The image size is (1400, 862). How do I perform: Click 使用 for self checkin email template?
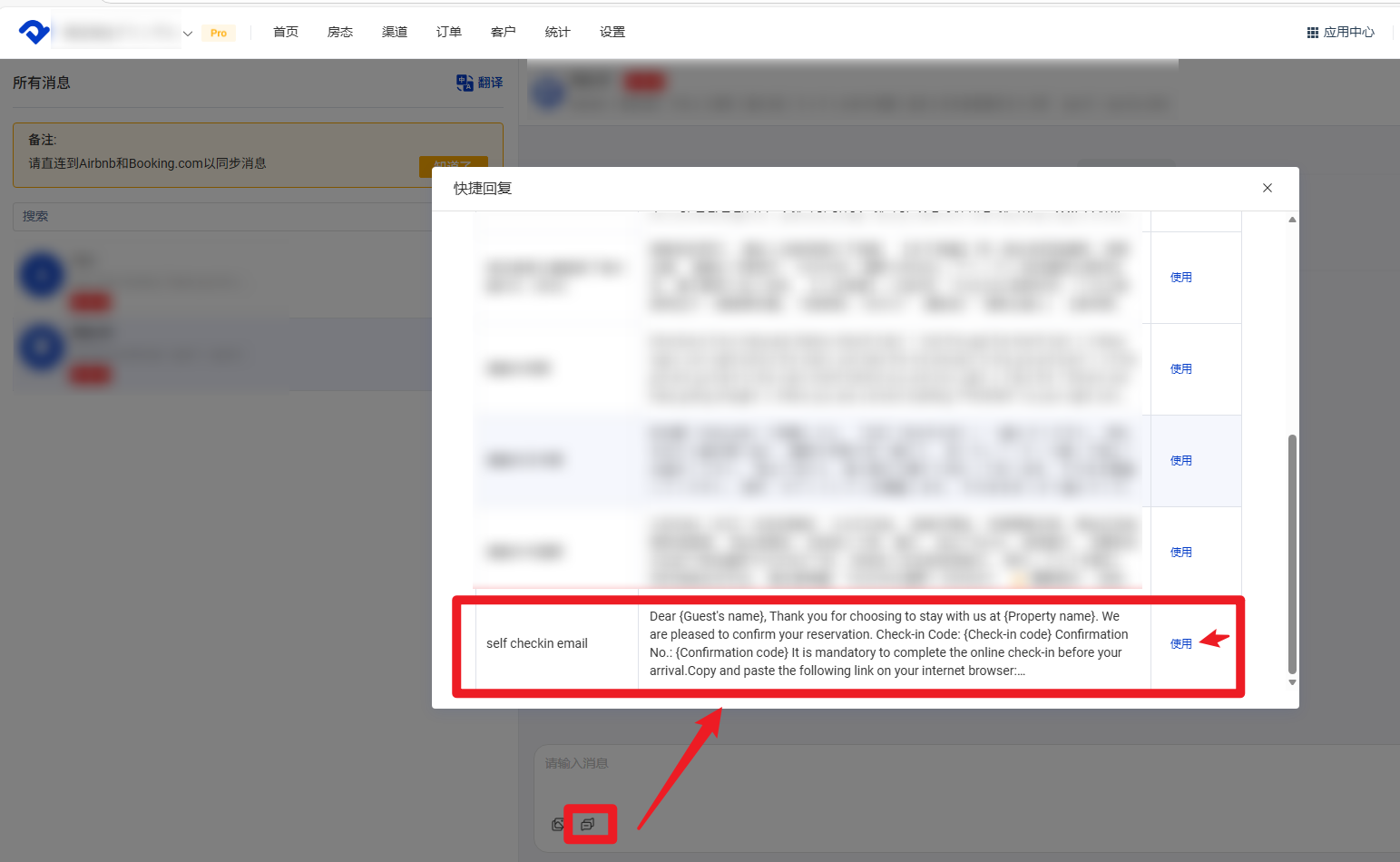tap(1180, 643)
